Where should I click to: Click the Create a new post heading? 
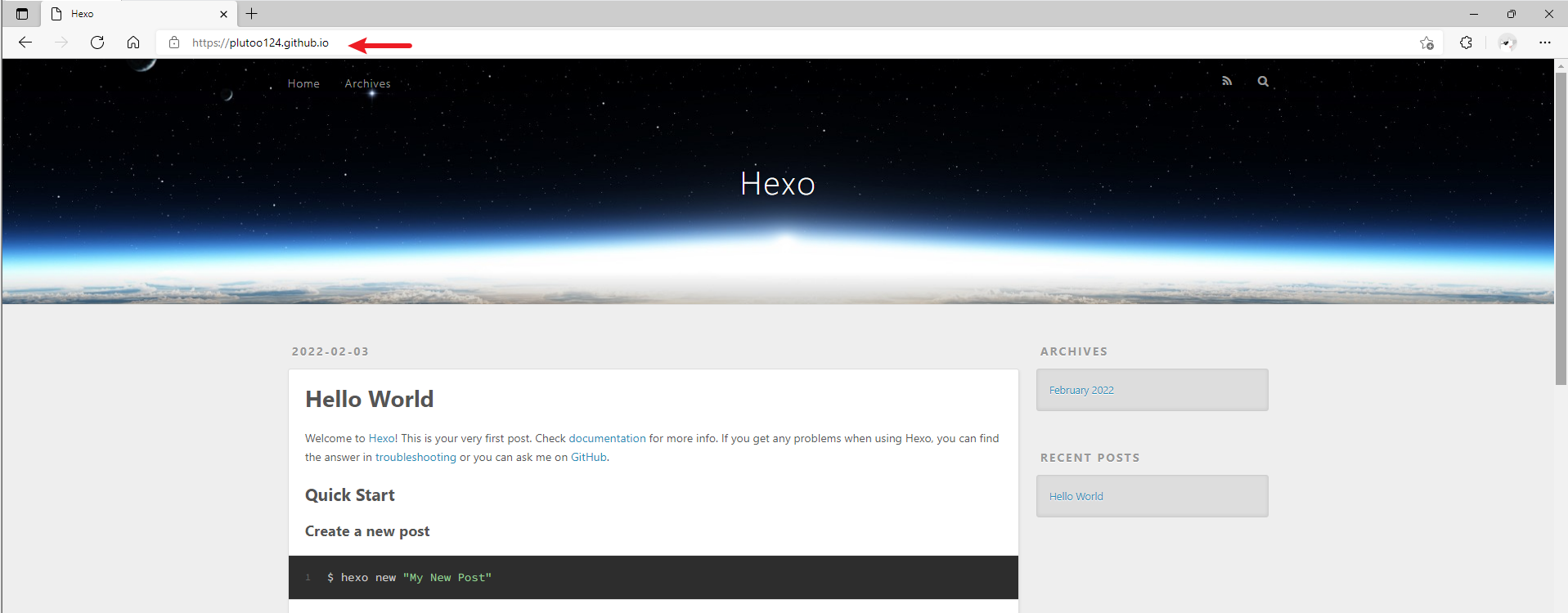coord(367,531)
